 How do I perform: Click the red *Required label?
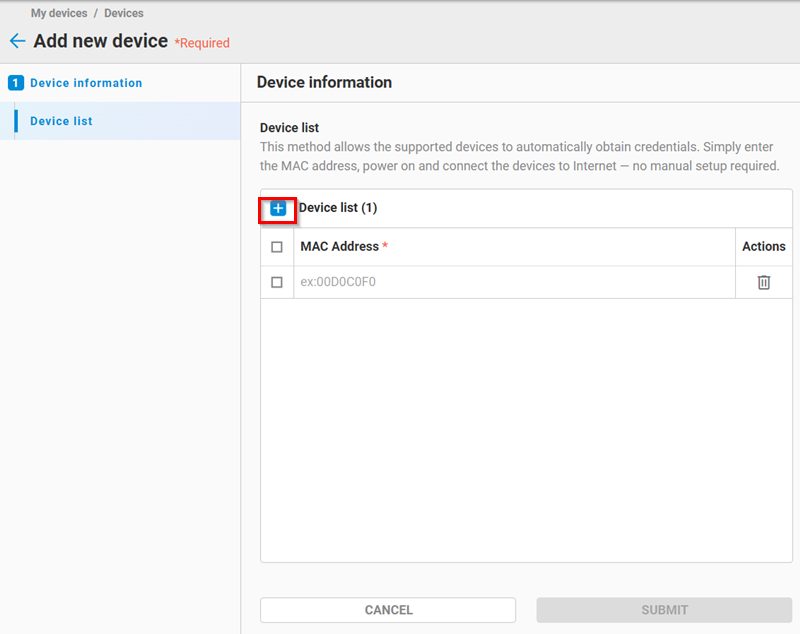coord(202,43)
